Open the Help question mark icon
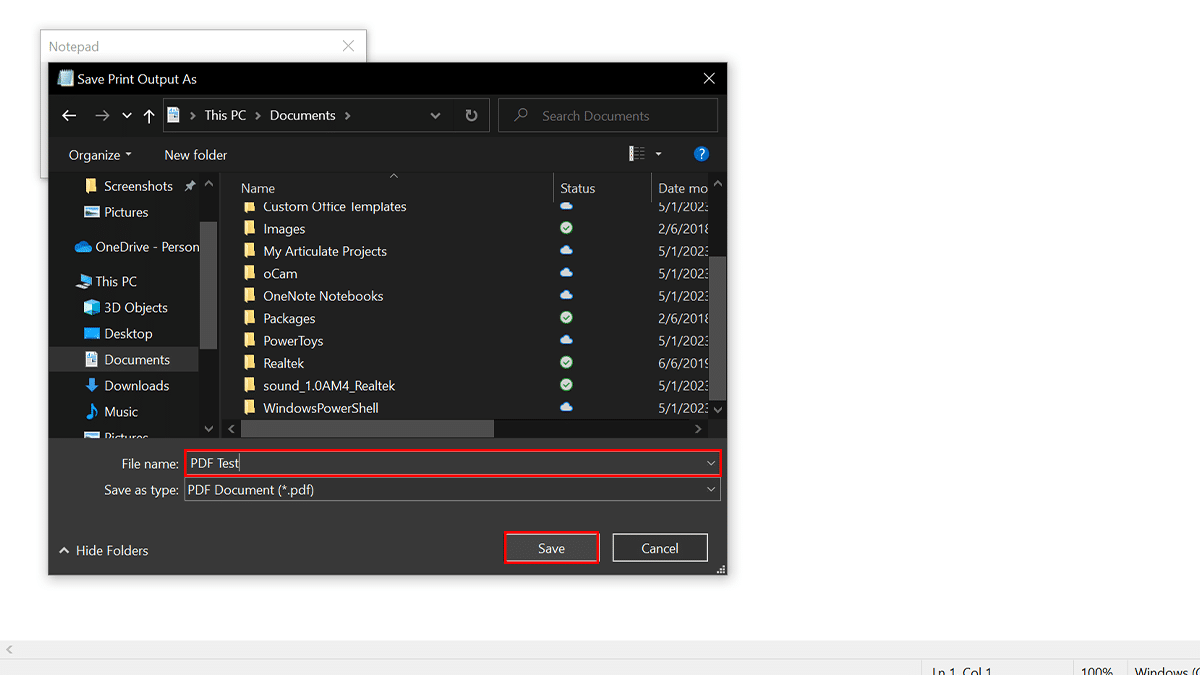Screen dimensions: 1200x675 tap(701, 154)
